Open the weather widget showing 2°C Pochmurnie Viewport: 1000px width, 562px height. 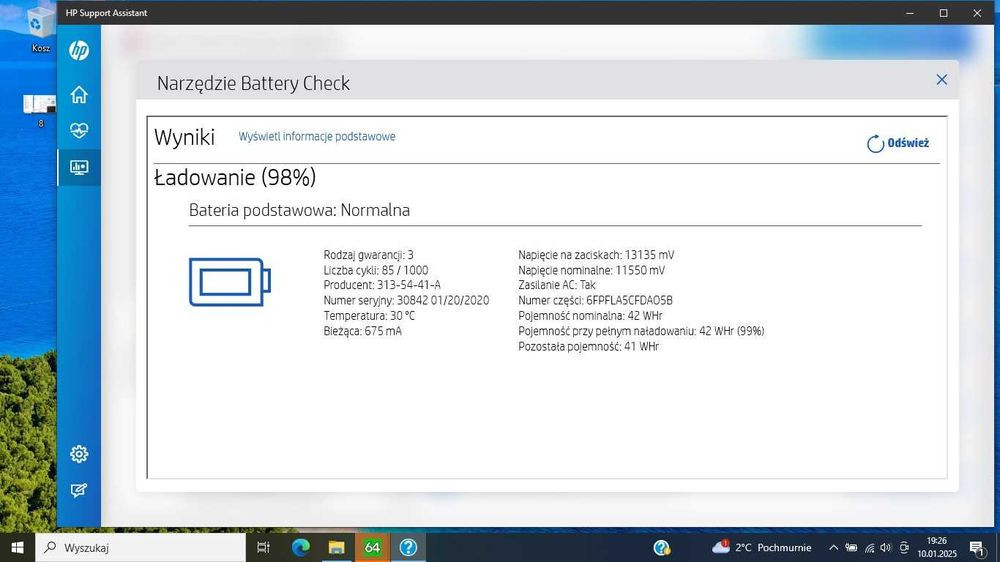click(761, 547)
